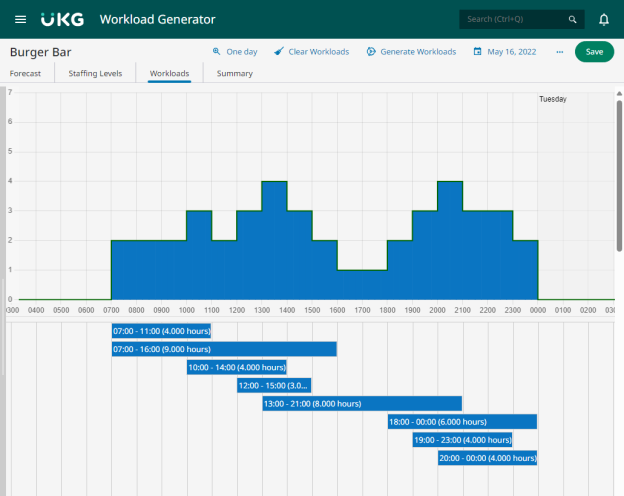Click the Clear Workloads broom icon
This screenshot has width=624, height=496.
point(279,51)
